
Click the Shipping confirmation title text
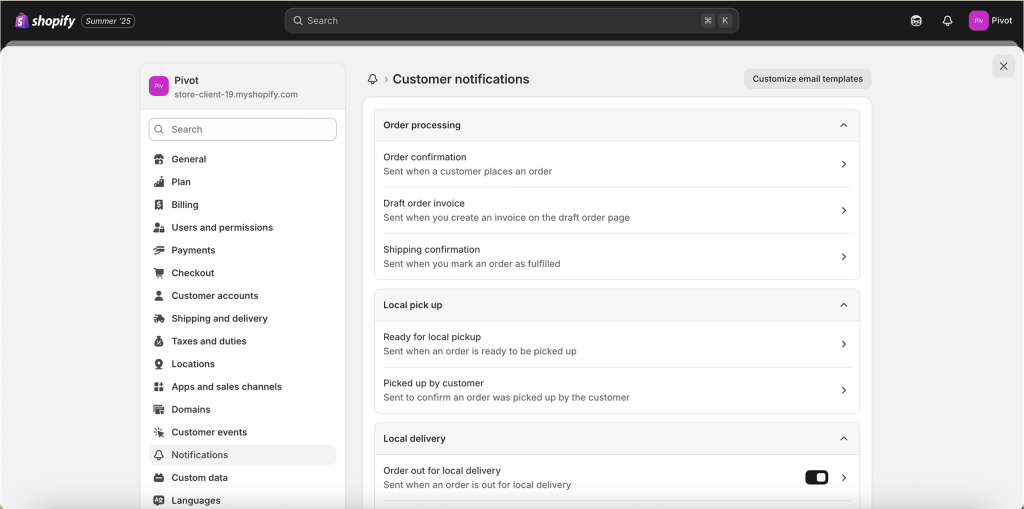pyautogui.click(x=432, y=250)
